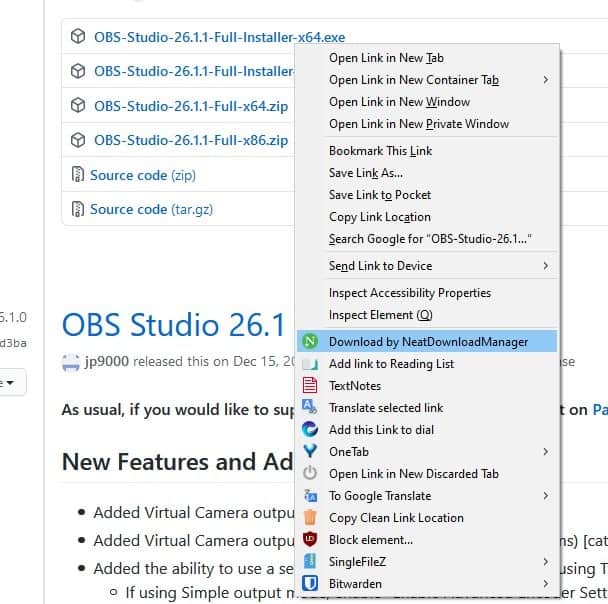Screen dimensions: 608x604
Task: Select Search Google for OBS-Studio-26.1...
Action: tap(427, 239)
